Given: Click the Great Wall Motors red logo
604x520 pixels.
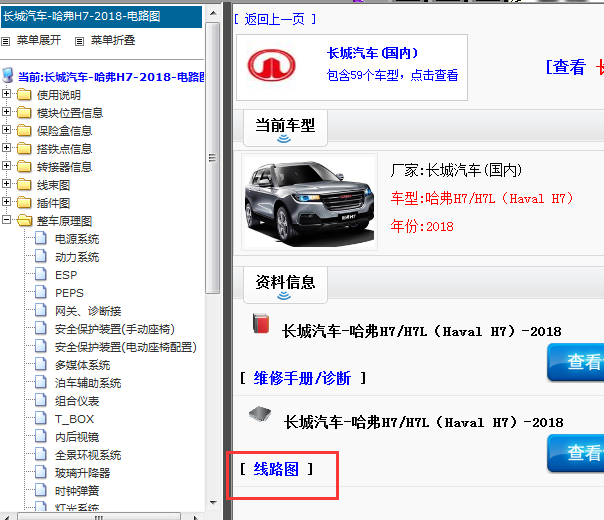Looking at the screenshot, I should point(271,65).
